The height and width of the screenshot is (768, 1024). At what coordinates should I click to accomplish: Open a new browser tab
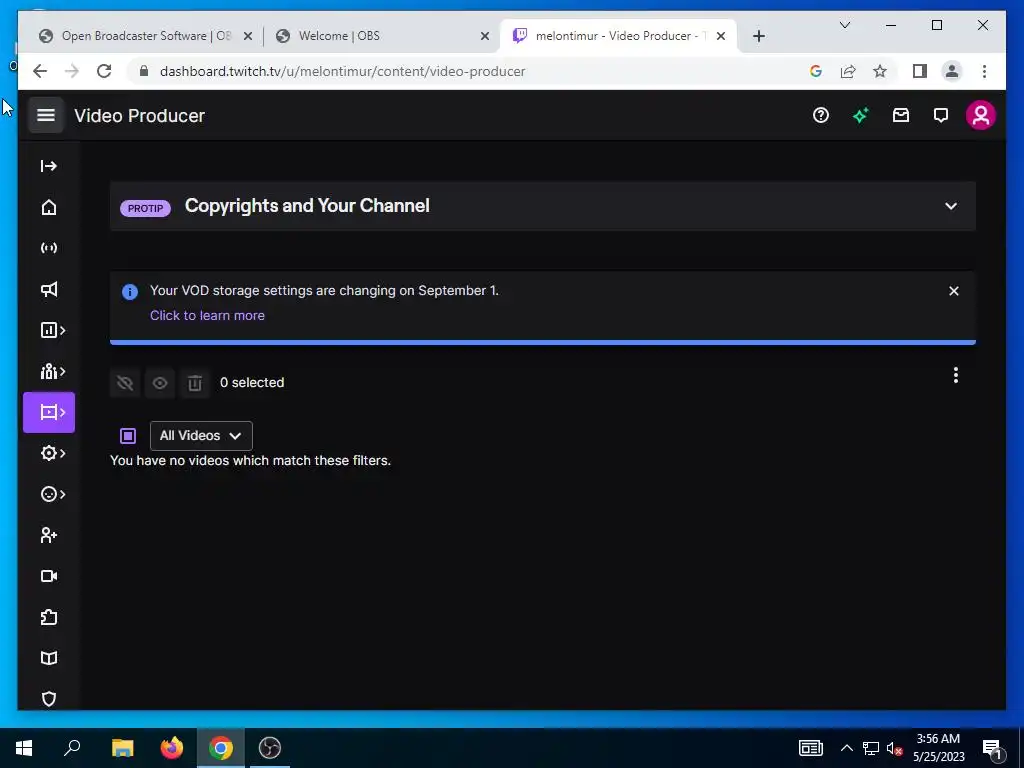pos(759,36)
